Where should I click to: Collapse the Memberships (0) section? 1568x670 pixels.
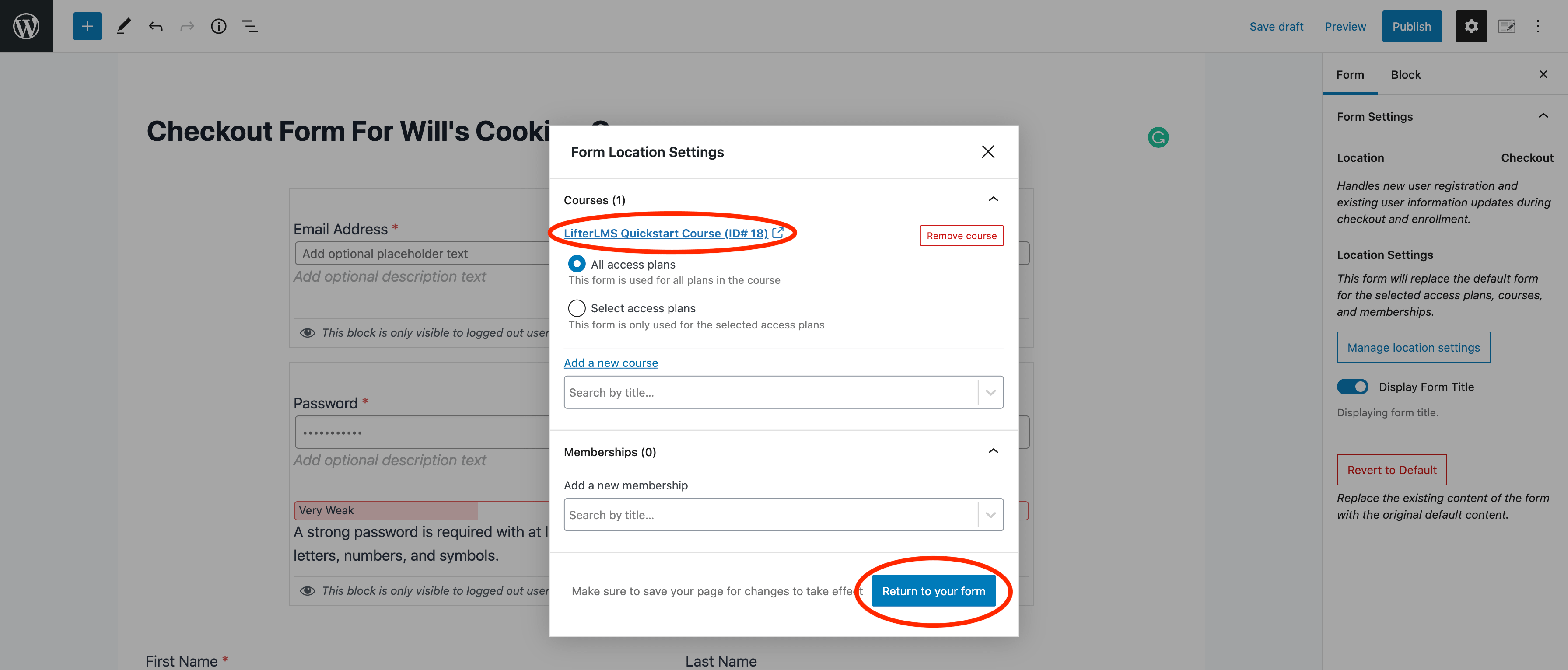[993, 451]
